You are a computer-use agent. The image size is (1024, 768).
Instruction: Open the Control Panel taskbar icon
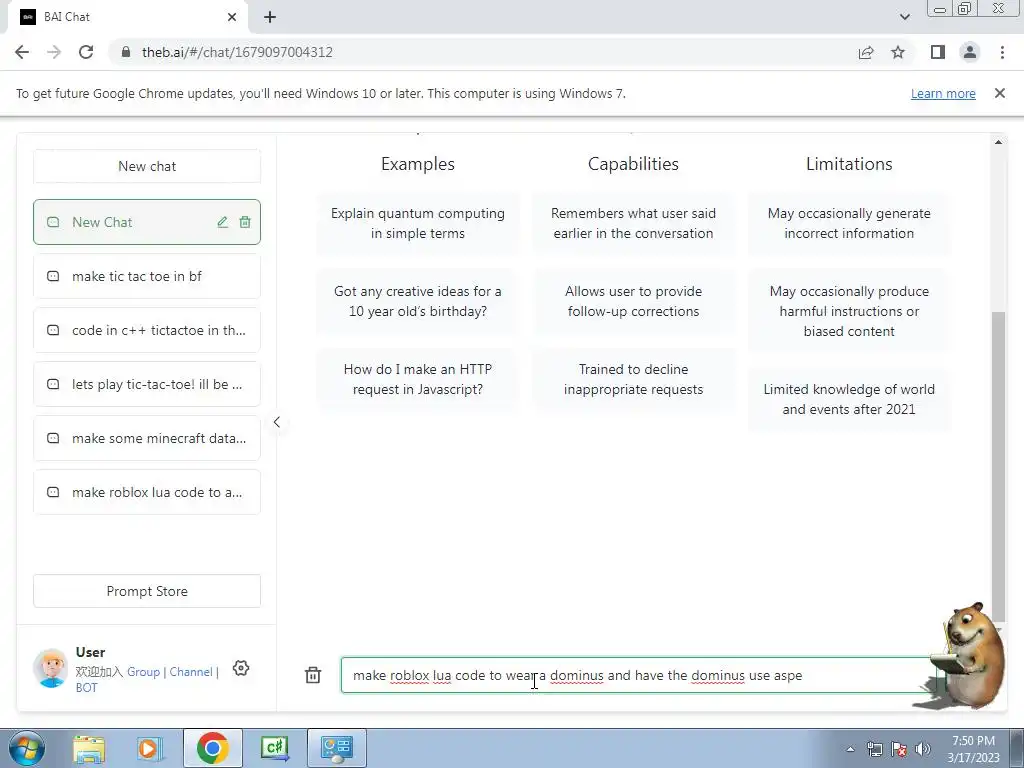[x=336, y=748]
